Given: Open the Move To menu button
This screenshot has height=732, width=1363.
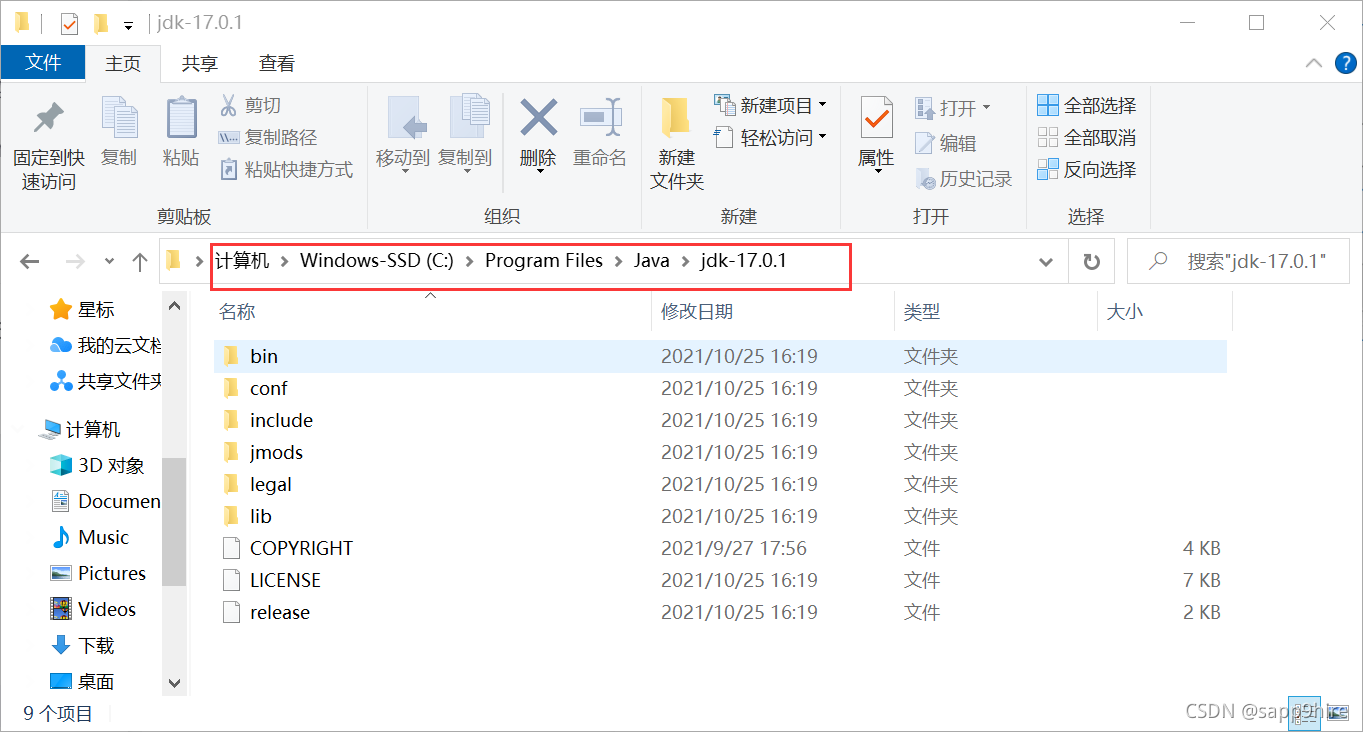Looking at the screenshot, I should pos(403,134).
